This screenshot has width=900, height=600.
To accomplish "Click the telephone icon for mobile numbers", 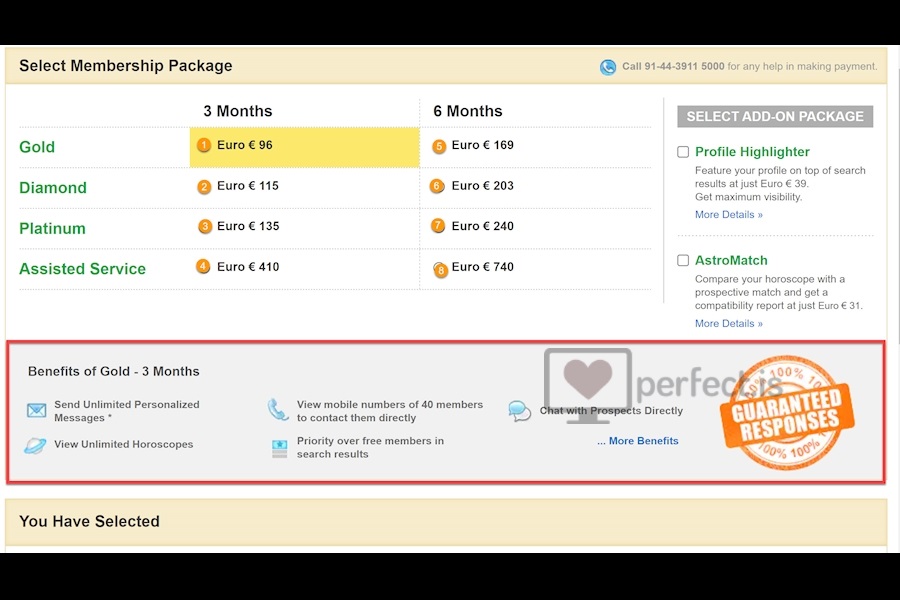I will [278, 410].
